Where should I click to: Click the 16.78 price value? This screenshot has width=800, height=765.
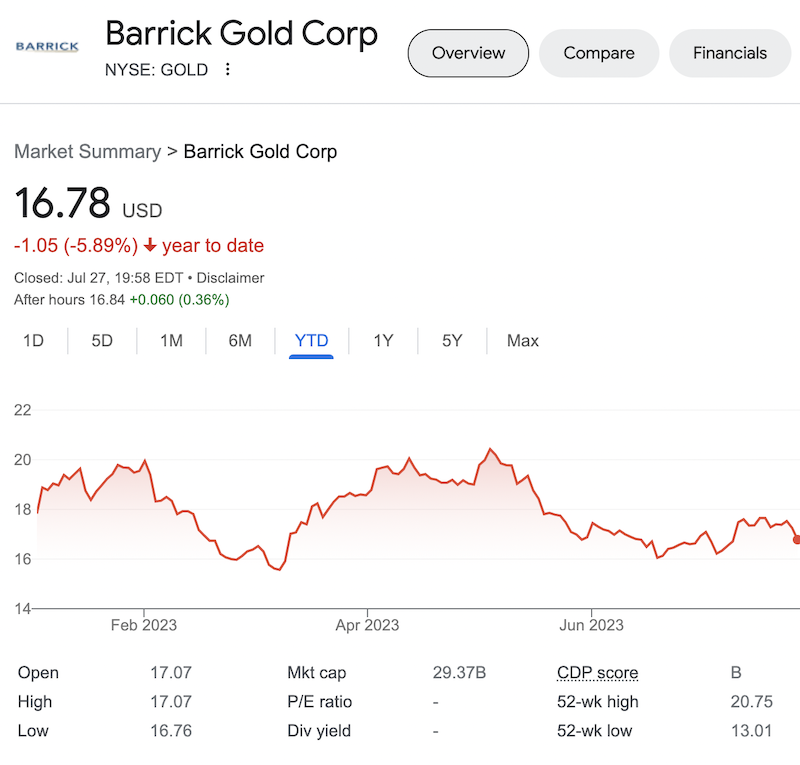(62, 203)
